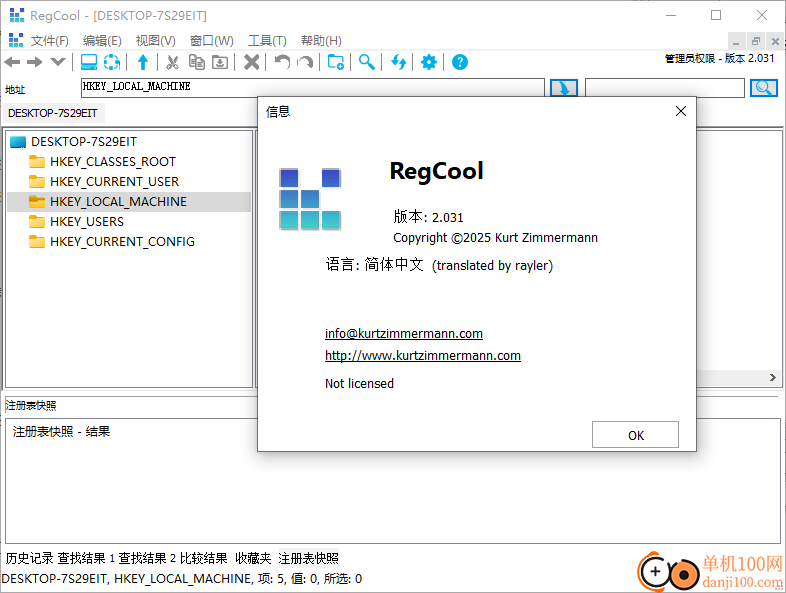Select HKEY_USERS in the tree
786x593 pixels.
(x=87, y=222)
